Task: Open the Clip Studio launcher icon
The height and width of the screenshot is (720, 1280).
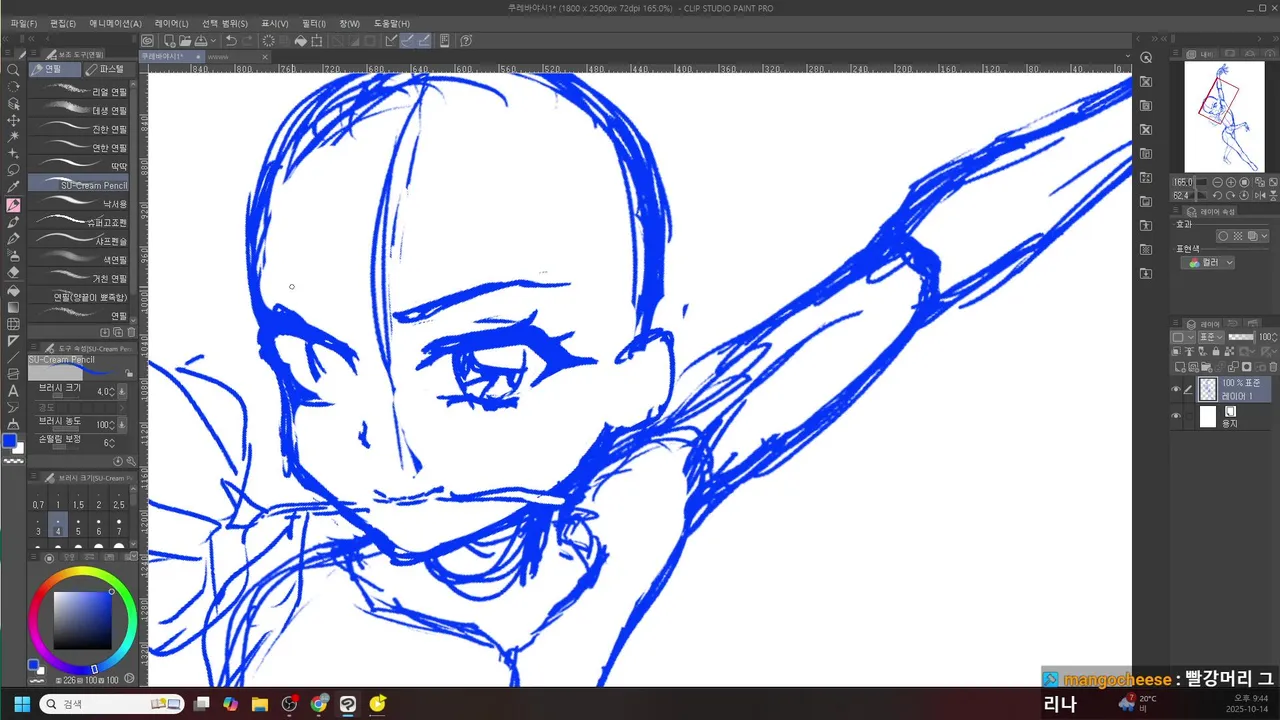Action: click(148, 41)
